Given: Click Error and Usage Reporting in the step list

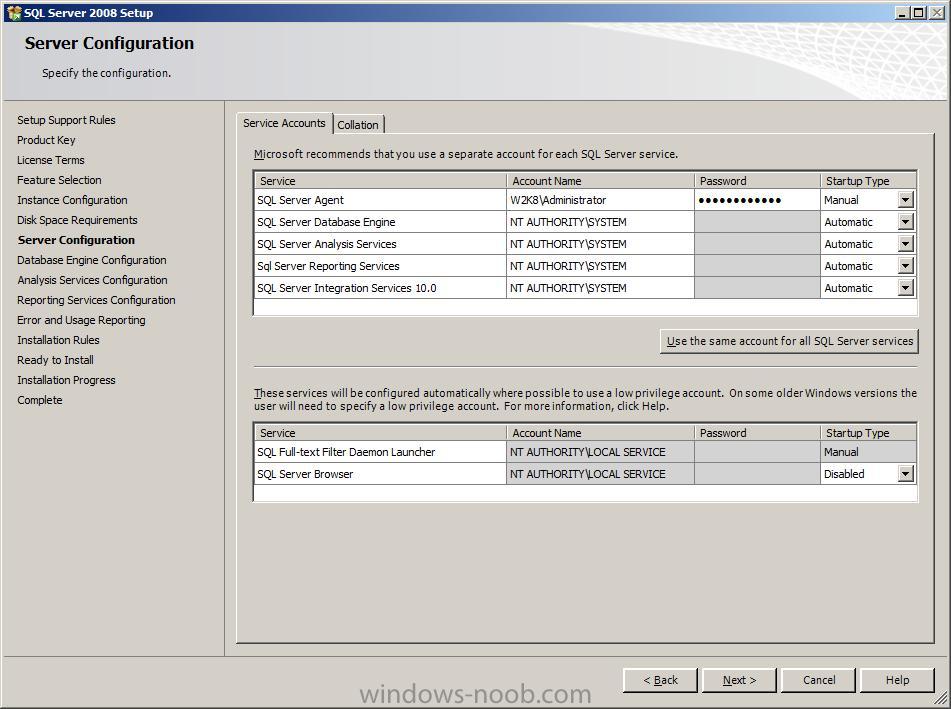Looking at the screenshot, I should tap(81, 320).
